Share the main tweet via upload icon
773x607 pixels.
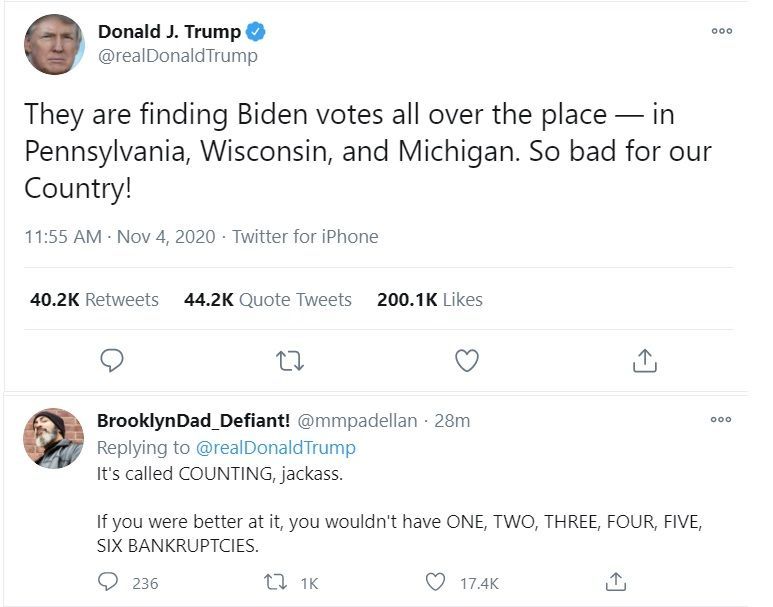[645, 360]
